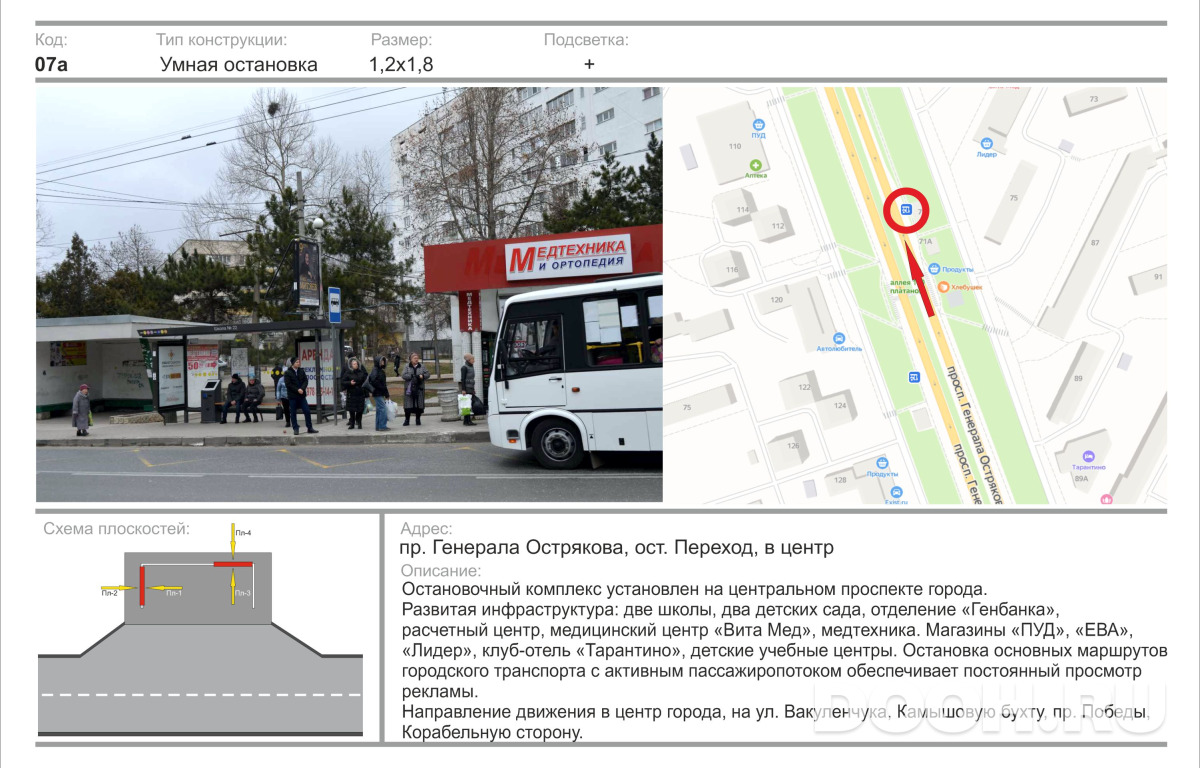
Task: Click the Описание: label
Action: tap(440, 570)
